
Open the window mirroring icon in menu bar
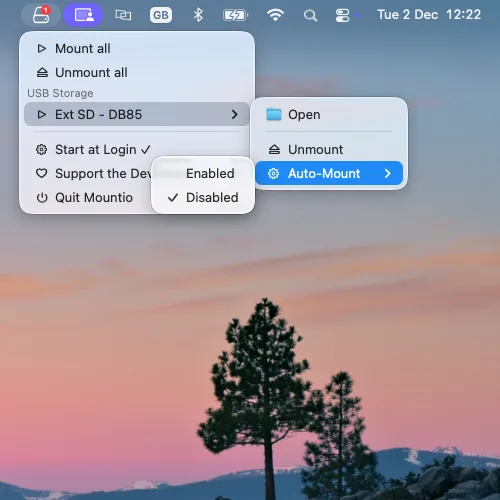pos(123,15)
